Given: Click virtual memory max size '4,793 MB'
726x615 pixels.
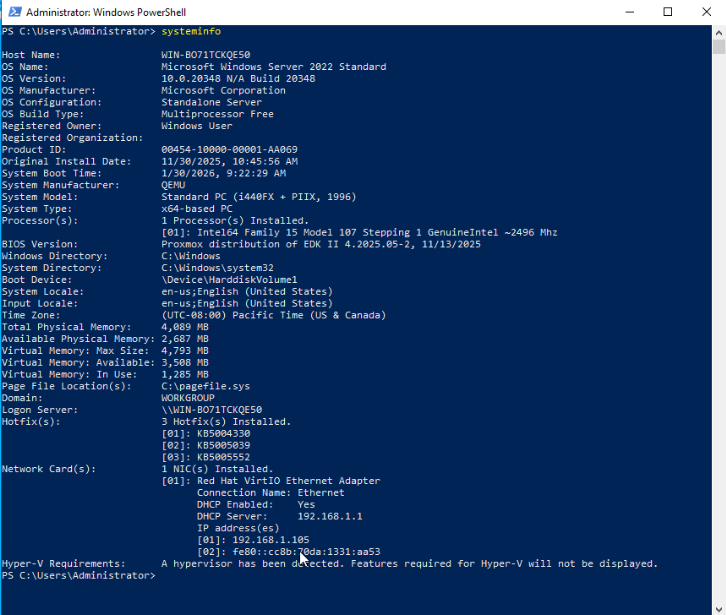Looking at the screenshot, I should pos(185,351).
